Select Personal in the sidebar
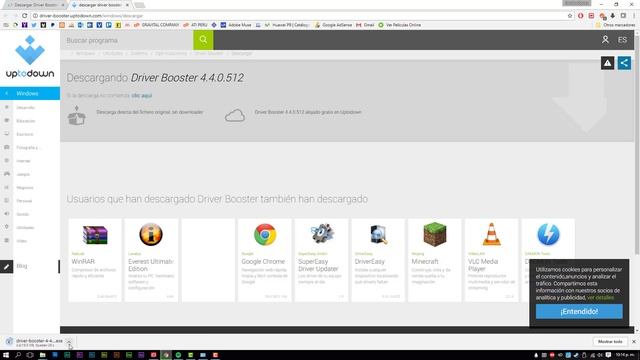The image size is (640, 360). (x=24, y=201)
